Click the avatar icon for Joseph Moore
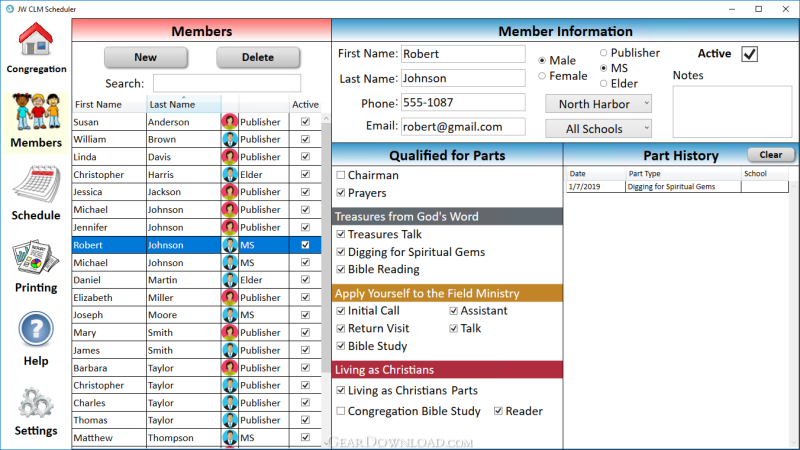 click(230, 315)
